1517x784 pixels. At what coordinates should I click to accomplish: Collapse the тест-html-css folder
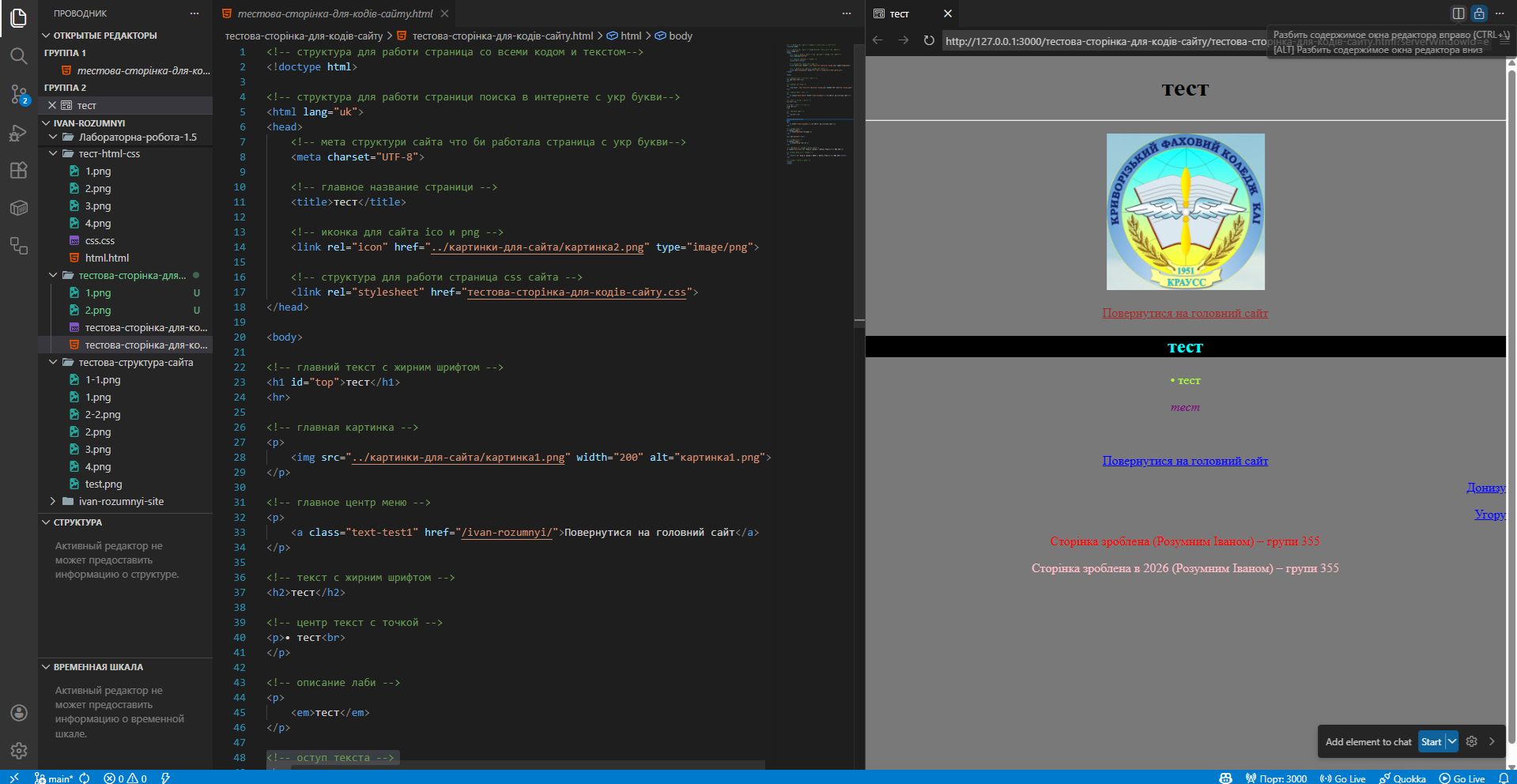109,153
